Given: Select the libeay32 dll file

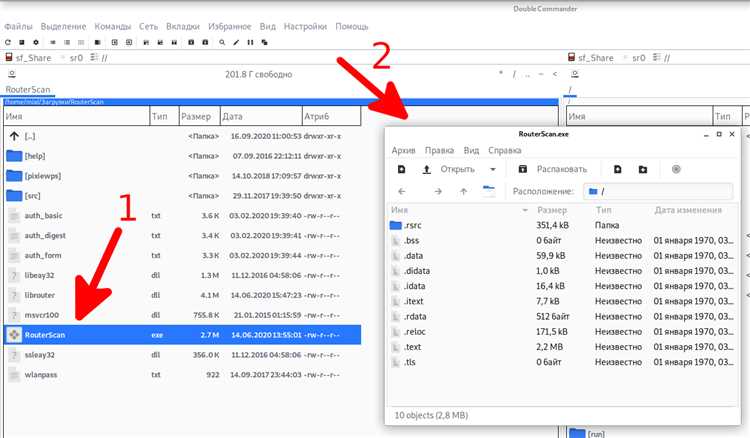Looking at the screenshot, I should (182, 275).
